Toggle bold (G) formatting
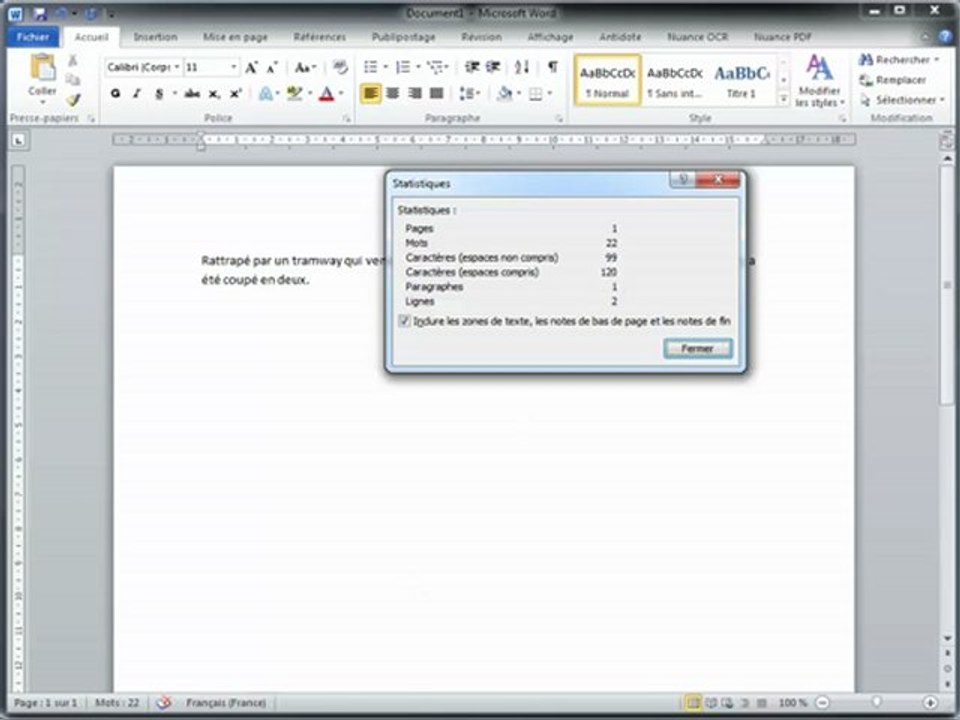 pos(115,94)
